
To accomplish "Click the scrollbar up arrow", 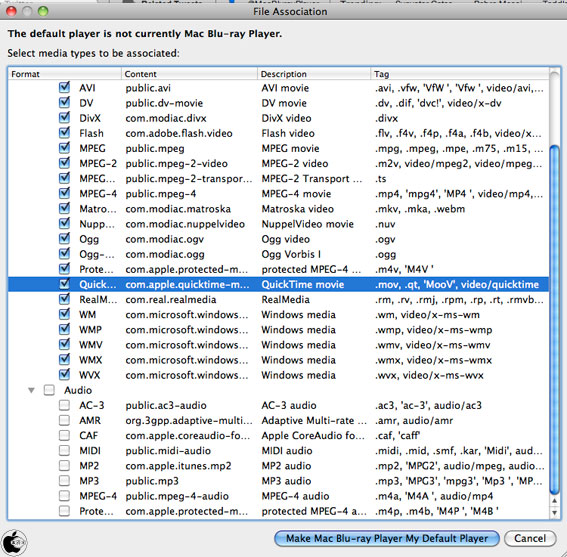I will click(554, 501).
